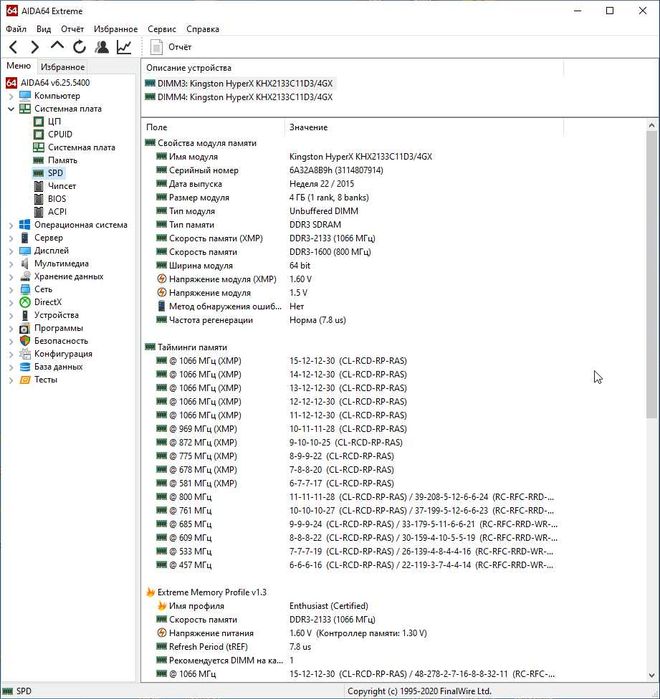Viewport: 660px width, 699px height.
Task: Open the Файл menu
Action: (16, 29)
